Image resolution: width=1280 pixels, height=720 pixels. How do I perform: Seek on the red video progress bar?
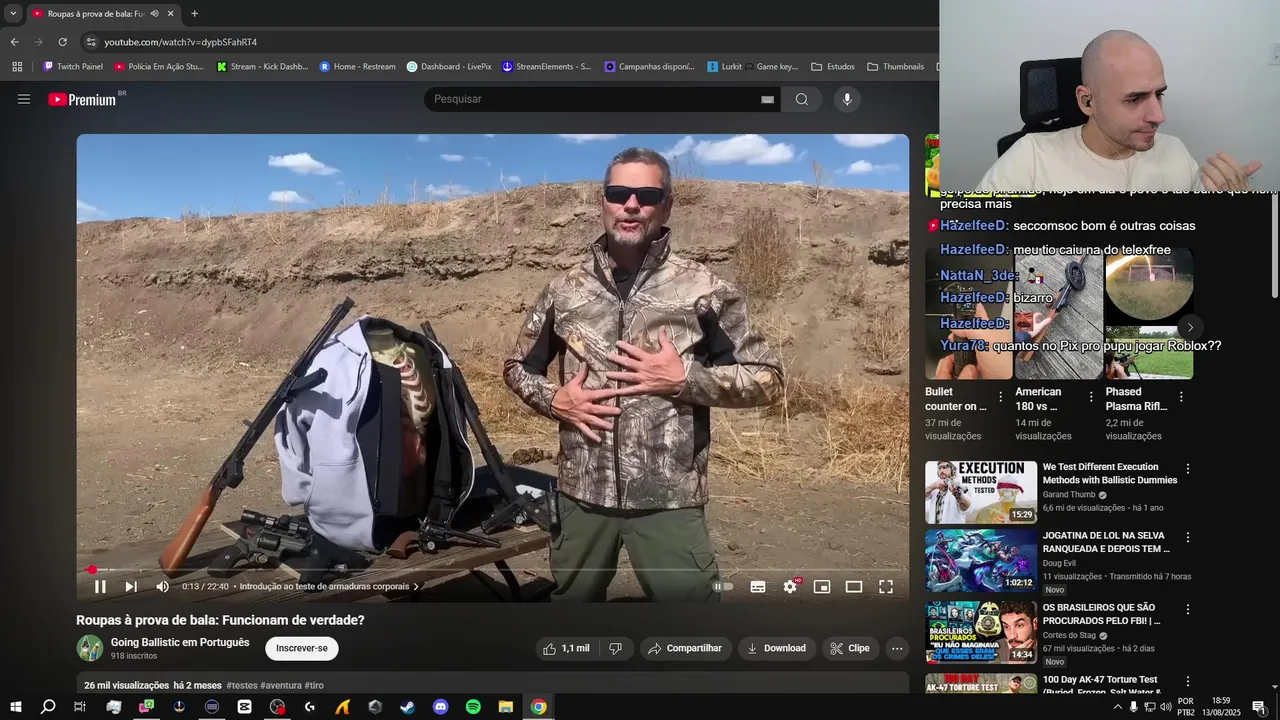[x=493, y=570]
